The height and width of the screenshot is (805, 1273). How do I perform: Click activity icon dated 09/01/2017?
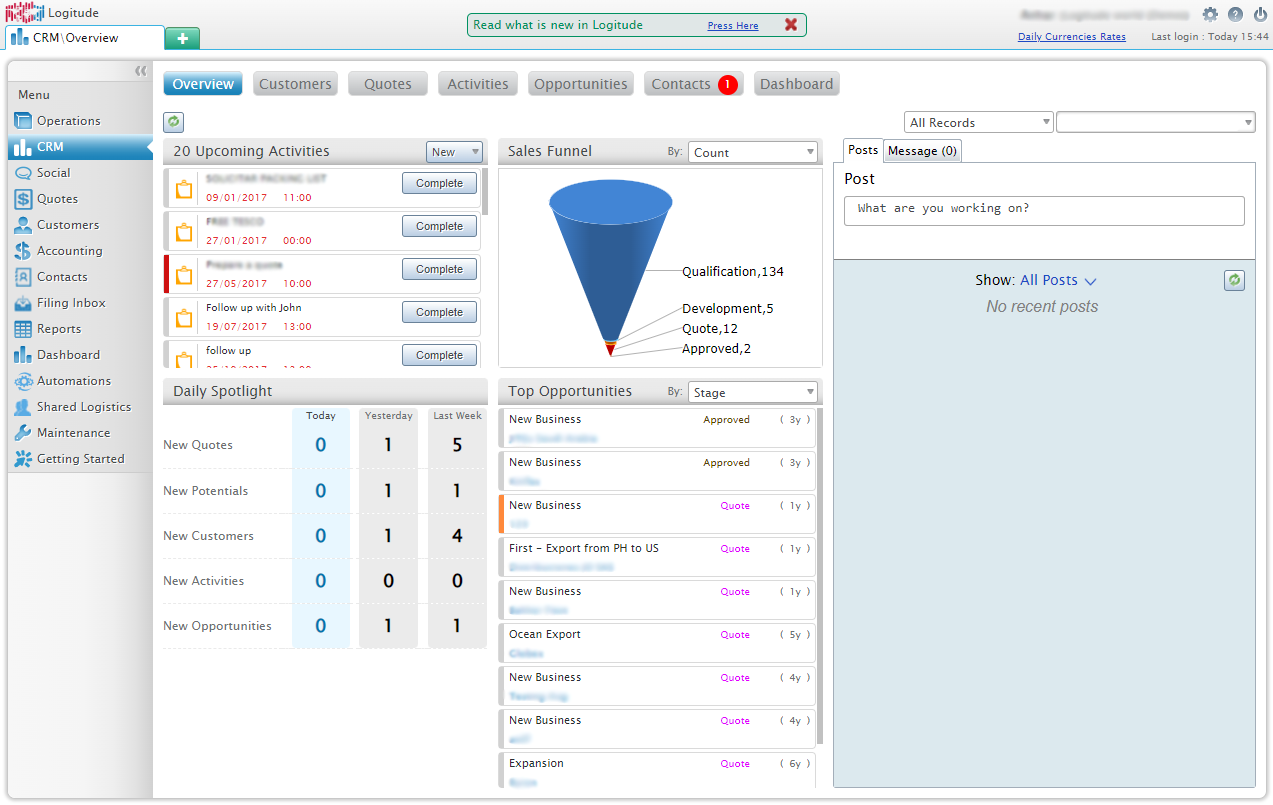tap(184, 190)
